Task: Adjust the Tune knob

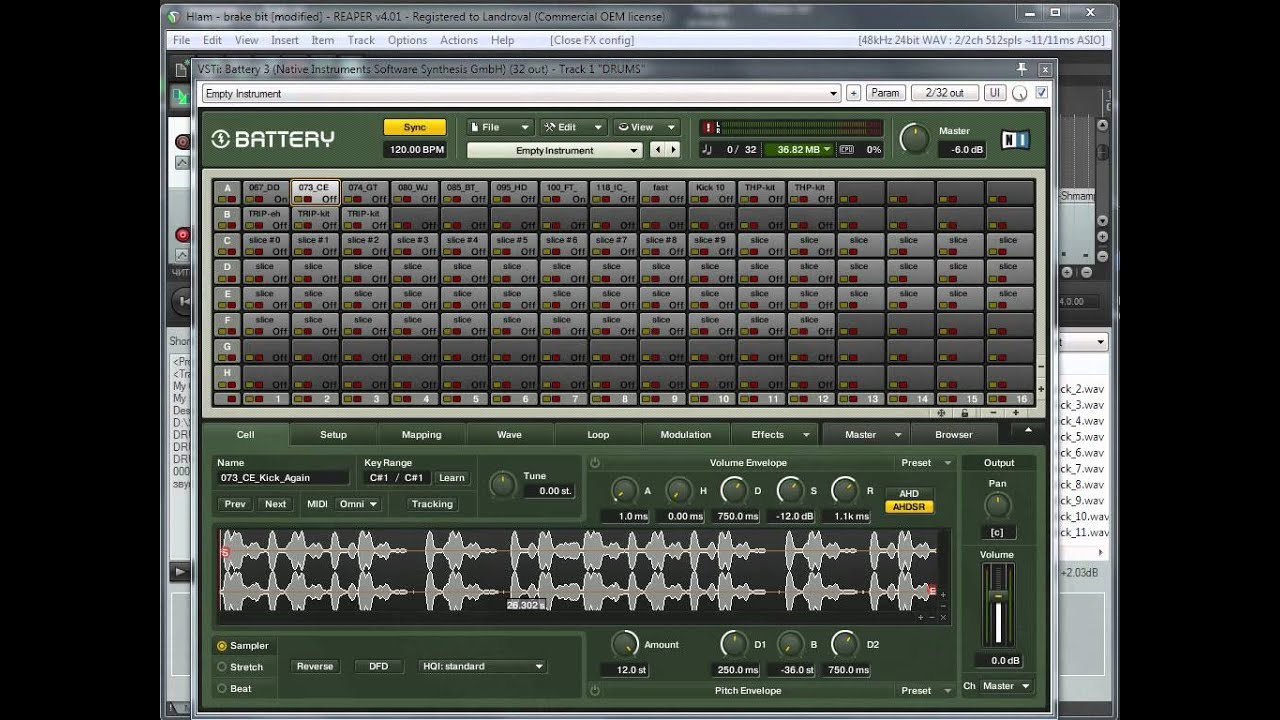Action: tap(502, 485)
